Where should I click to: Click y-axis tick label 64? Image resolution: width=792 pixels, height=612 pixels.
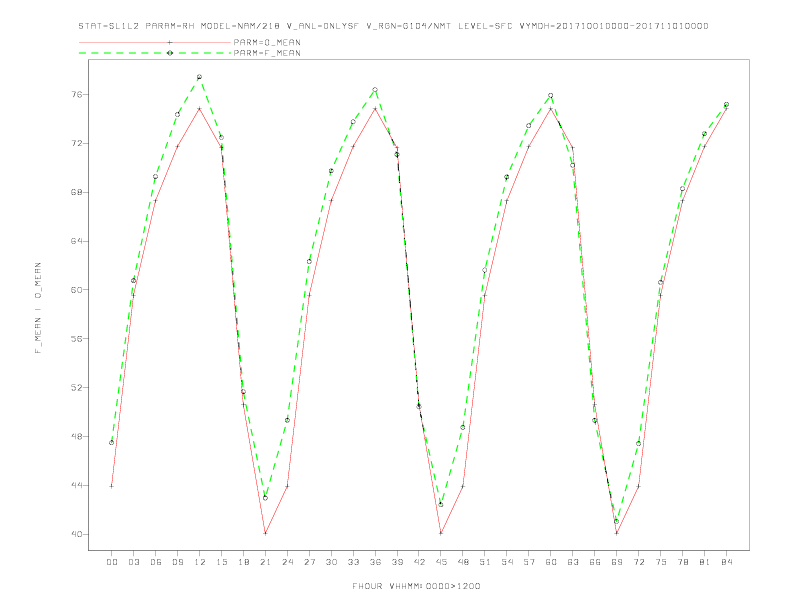77,241
